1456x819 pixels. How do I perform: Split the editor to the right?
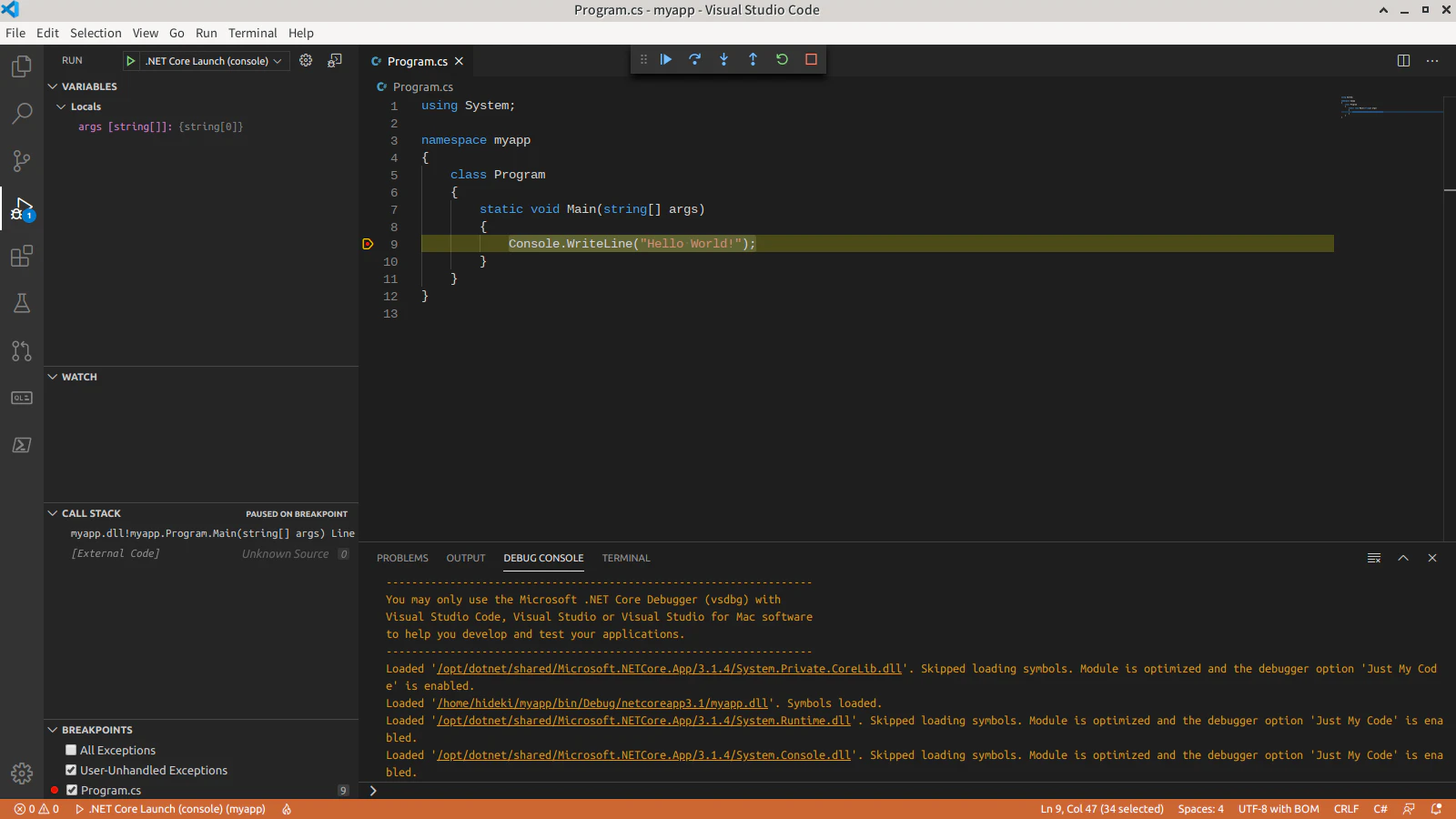pyautogui.click(x=1403, y=61)
